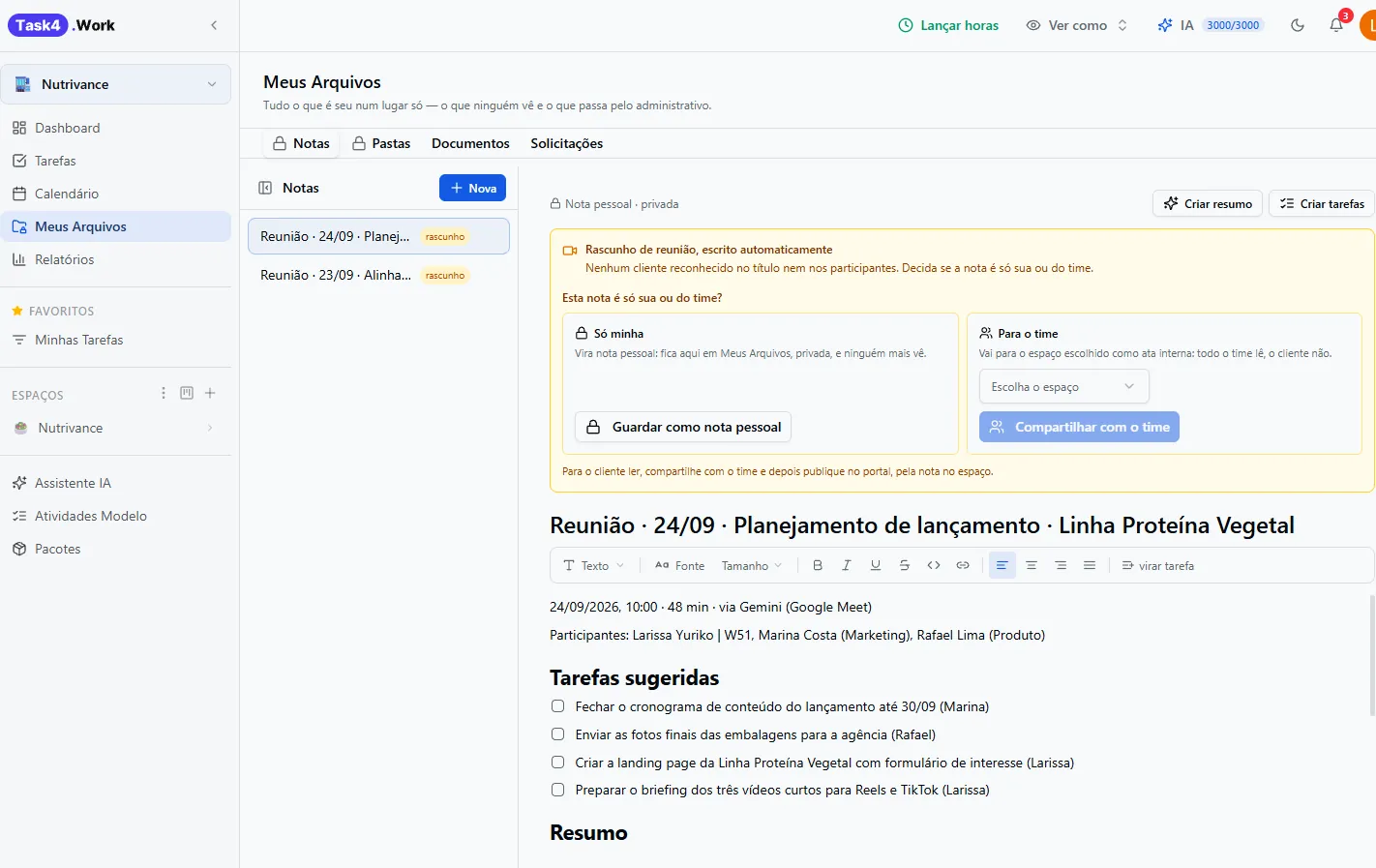Click 'Lançar horas' in the top bar
The width and height of the screenshot is (1376, 868).
948,25
